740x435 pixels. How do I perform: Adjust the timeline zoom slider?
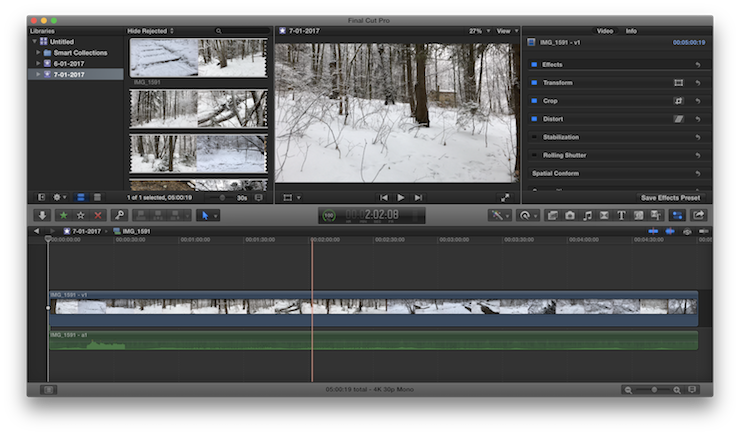(655, 389)
